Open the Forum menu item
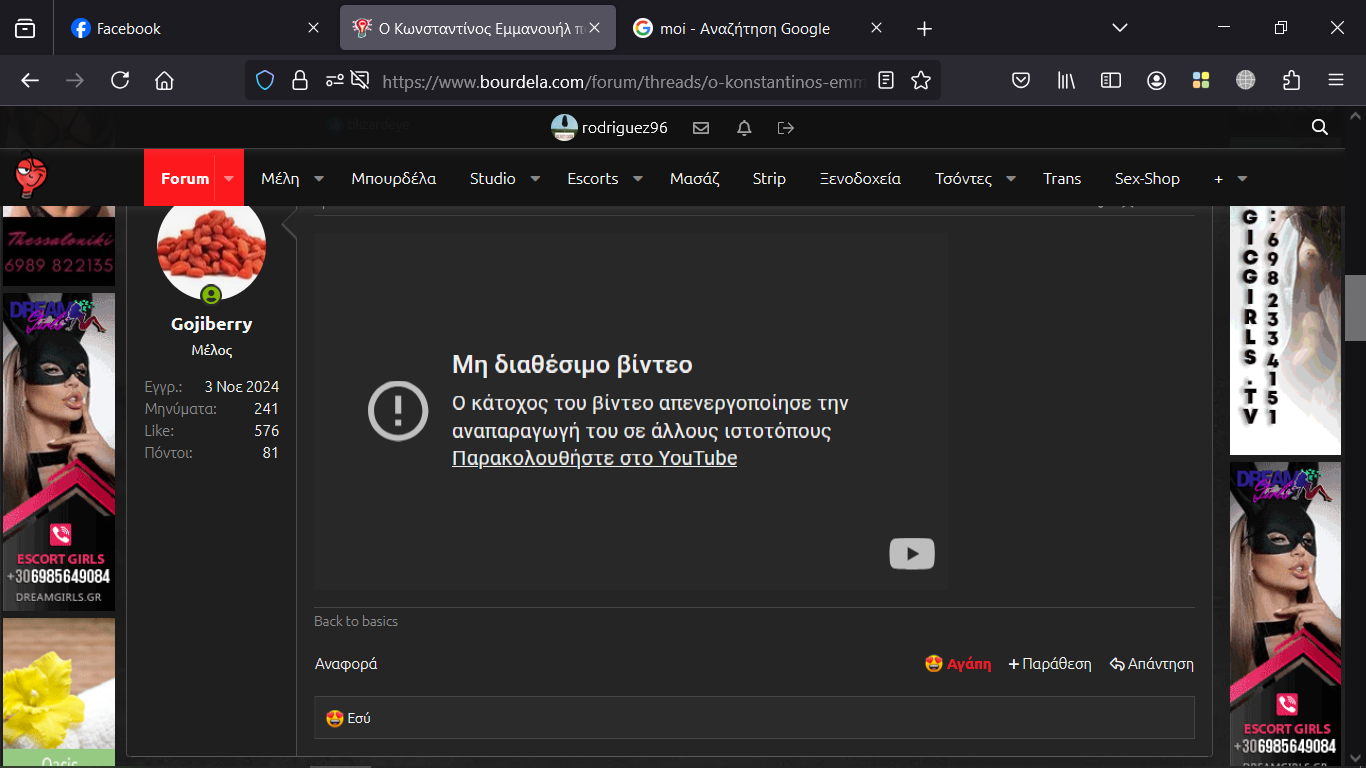This screenshot has width=1366, height=768. [x=185, y=179]
